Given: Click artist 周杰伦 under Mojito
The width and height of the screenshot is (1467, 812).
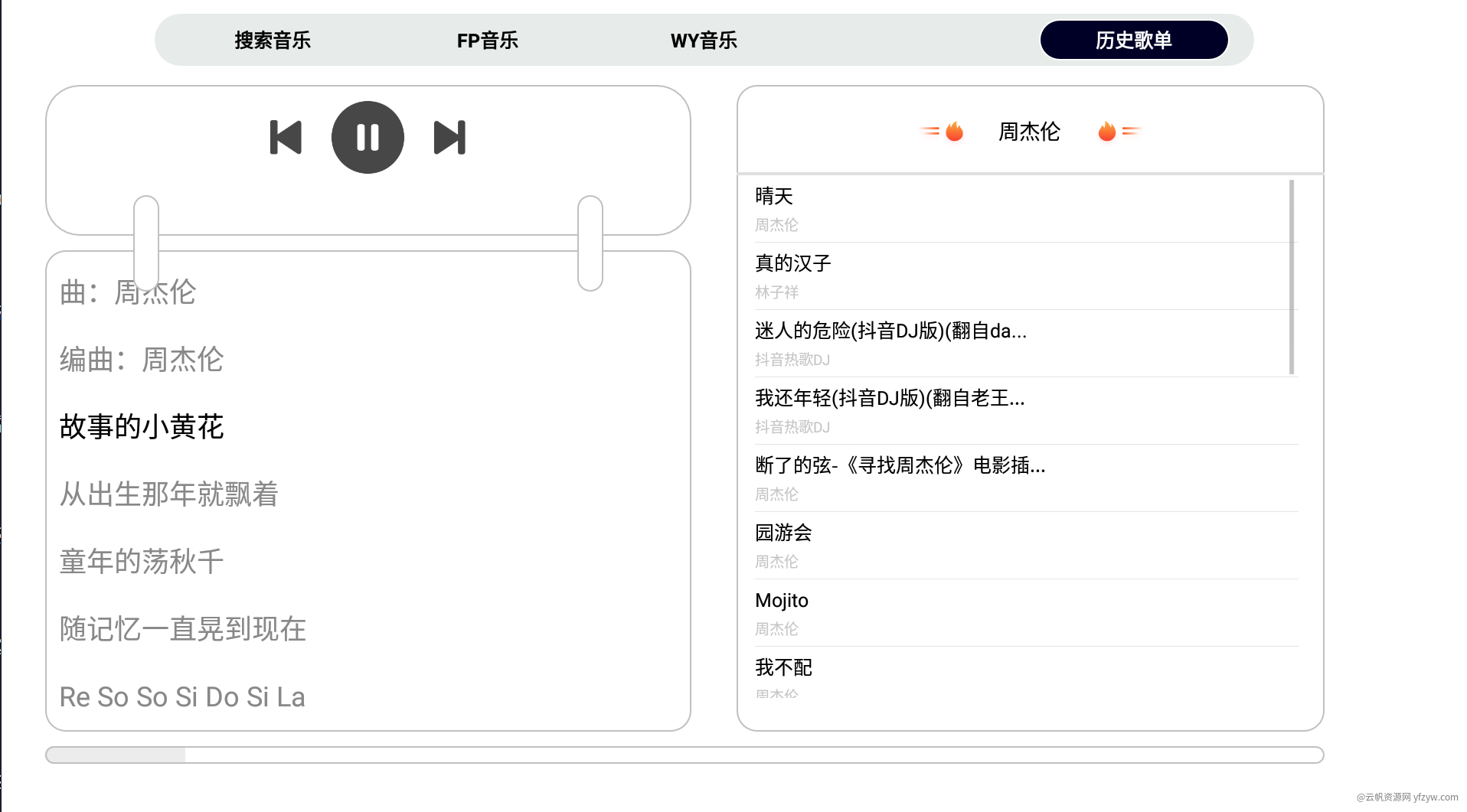Looking at the screenshot, I should coord(776,629).
